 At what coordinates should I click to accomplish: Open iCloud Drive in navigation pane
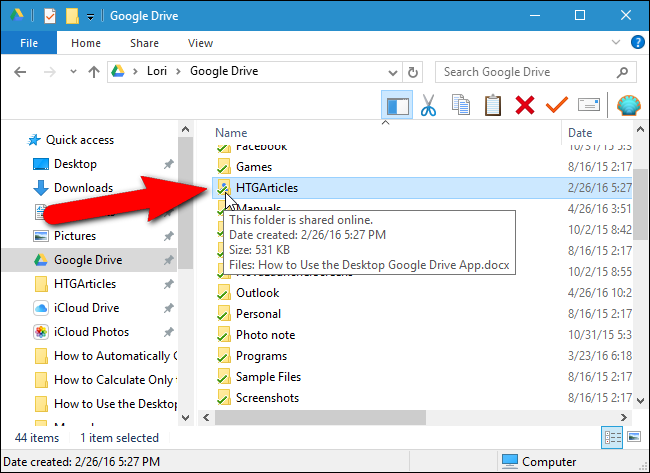(86, 308)
